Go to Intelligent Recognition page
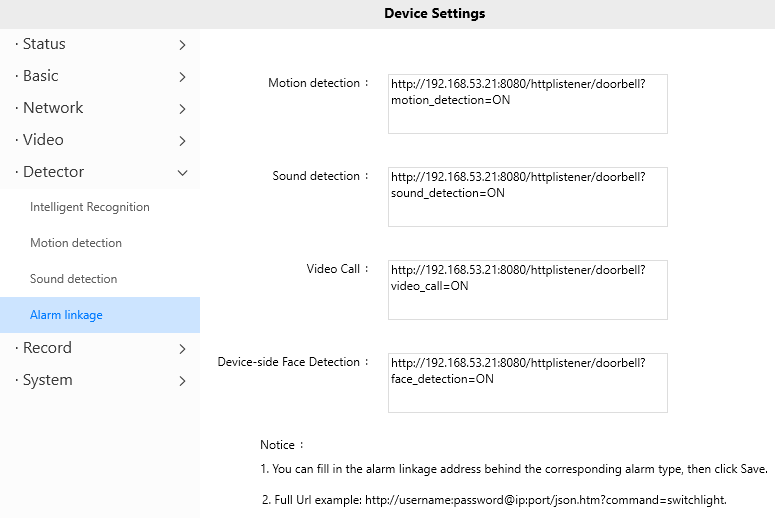Viewport: 775px width, 518px height. [x=90, y=207]
